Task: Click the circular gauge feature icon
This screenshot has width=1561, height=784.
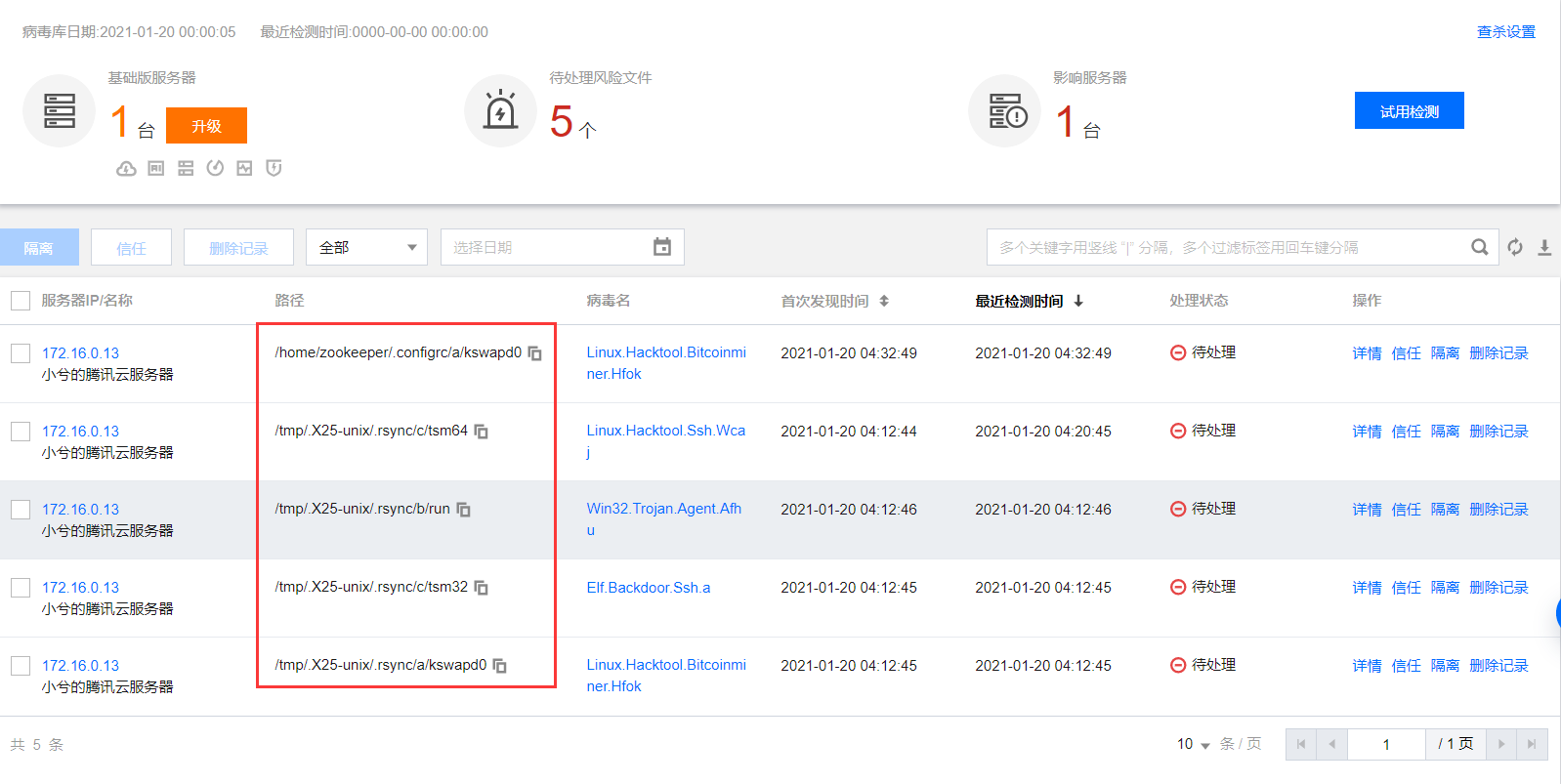Action: (215, 168)
